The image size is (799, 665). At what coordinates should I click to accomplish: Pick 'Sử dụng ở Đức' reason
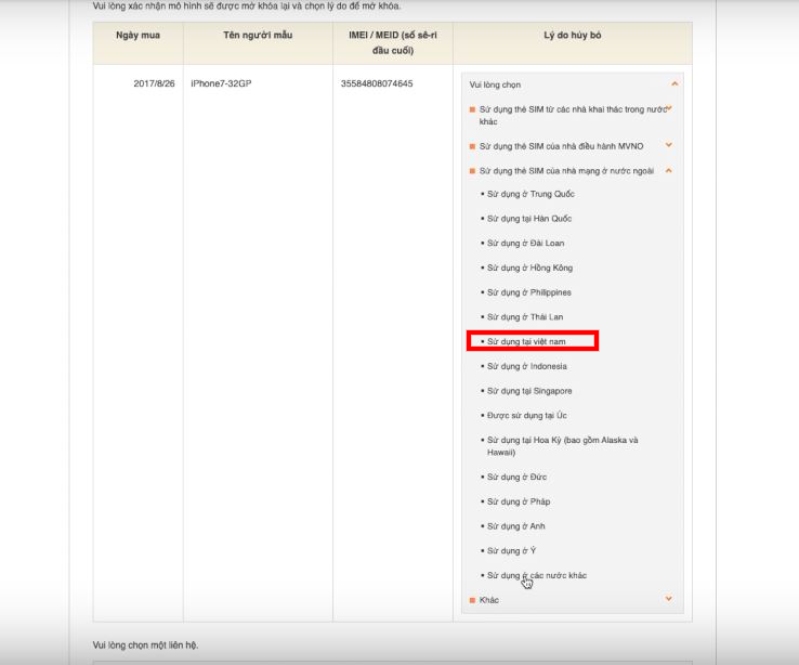coord(519,477)
